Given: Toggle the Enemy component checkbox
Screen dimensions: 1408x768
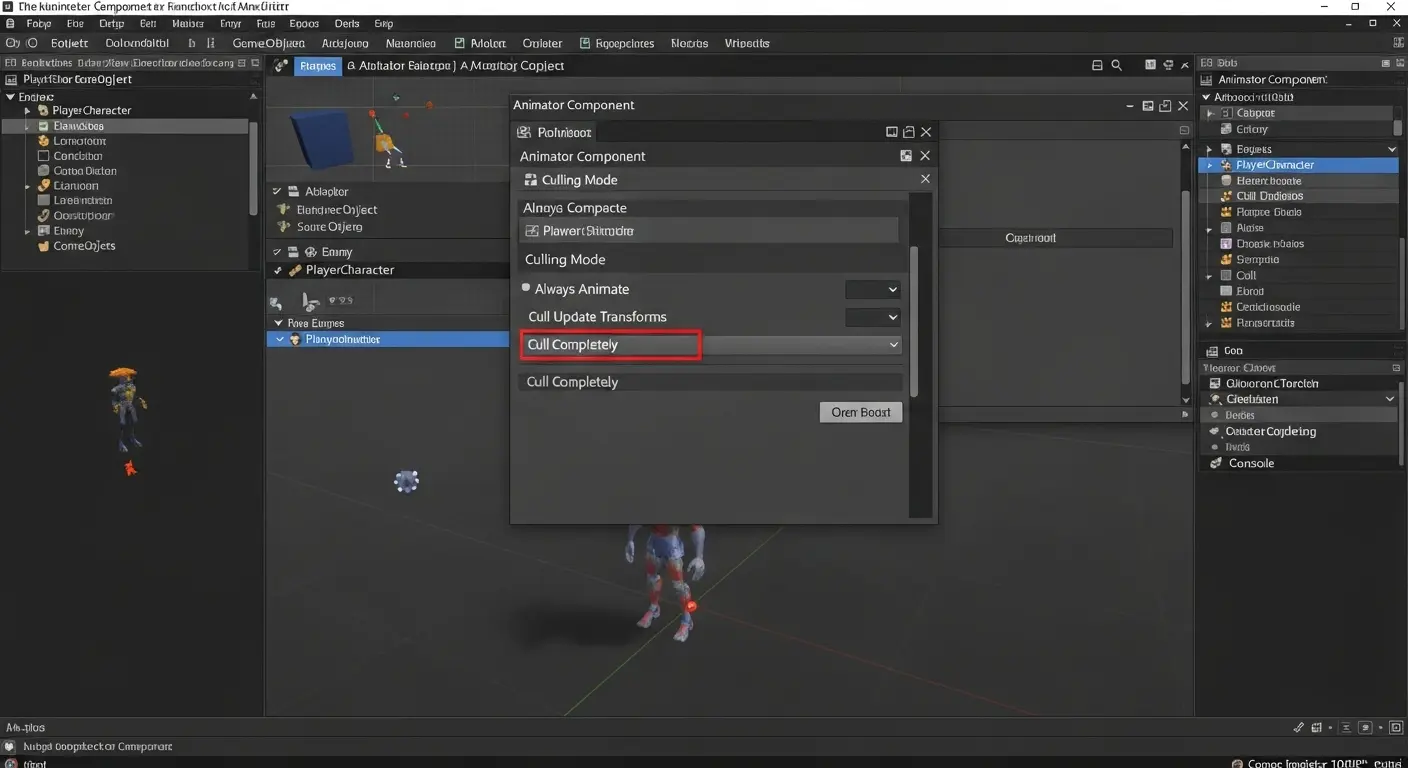Looking at the screenshot, I should coord(277,251).
